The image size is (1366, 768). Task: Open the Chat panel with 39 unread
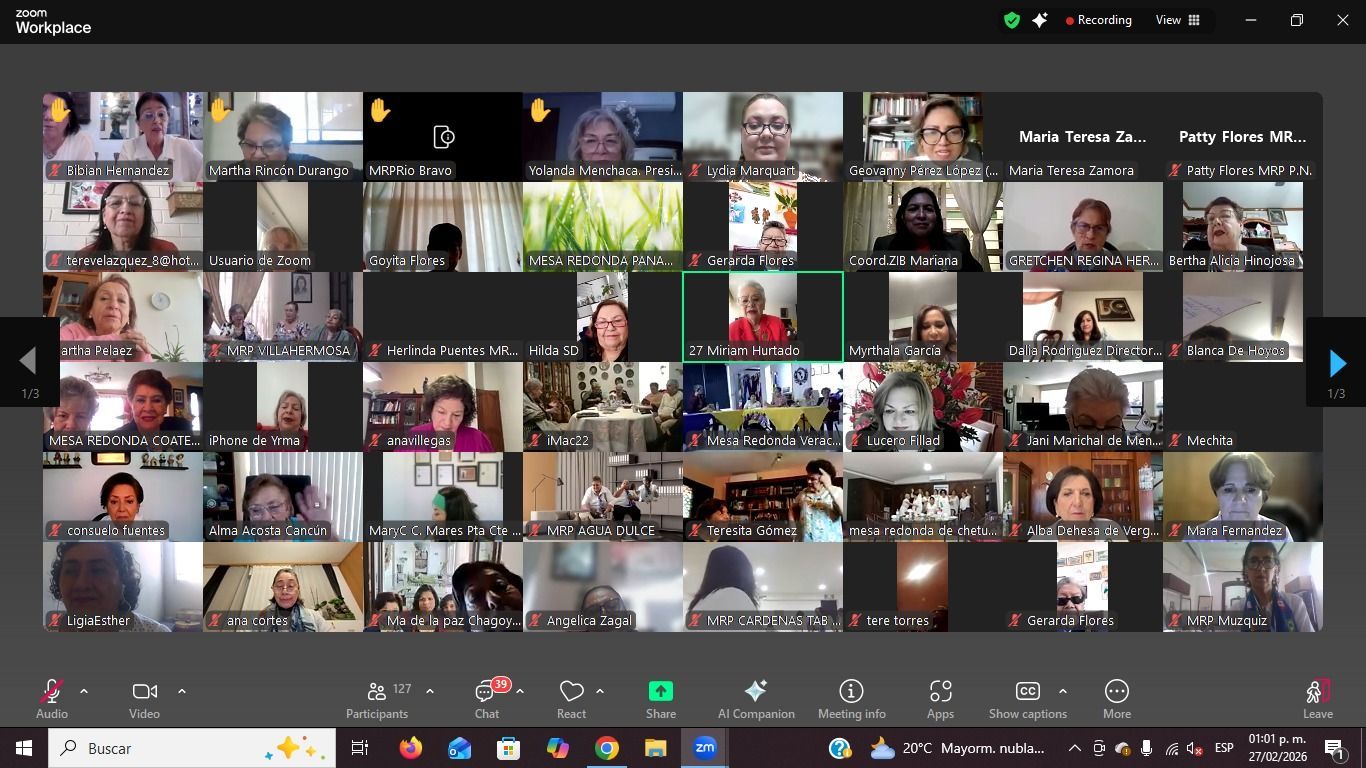(487, 698)
